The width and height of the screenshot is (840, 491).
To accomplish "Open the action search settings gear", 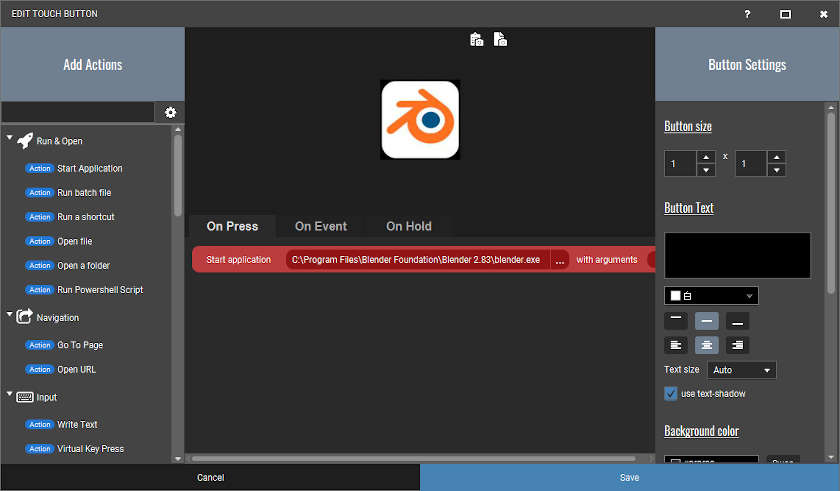I will (x=170, y=112).
